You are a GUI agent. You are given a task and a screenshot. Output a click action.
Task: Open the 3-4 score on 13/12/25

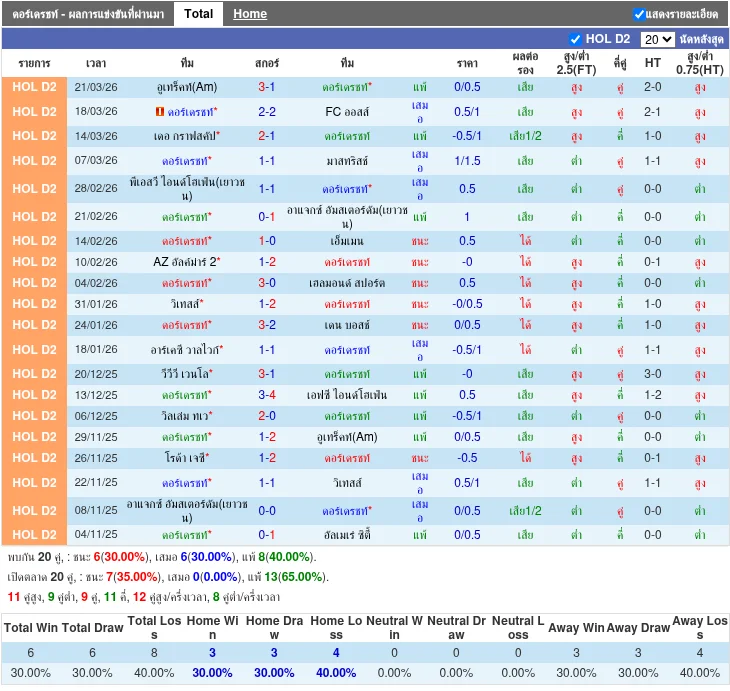click(267, 395)
